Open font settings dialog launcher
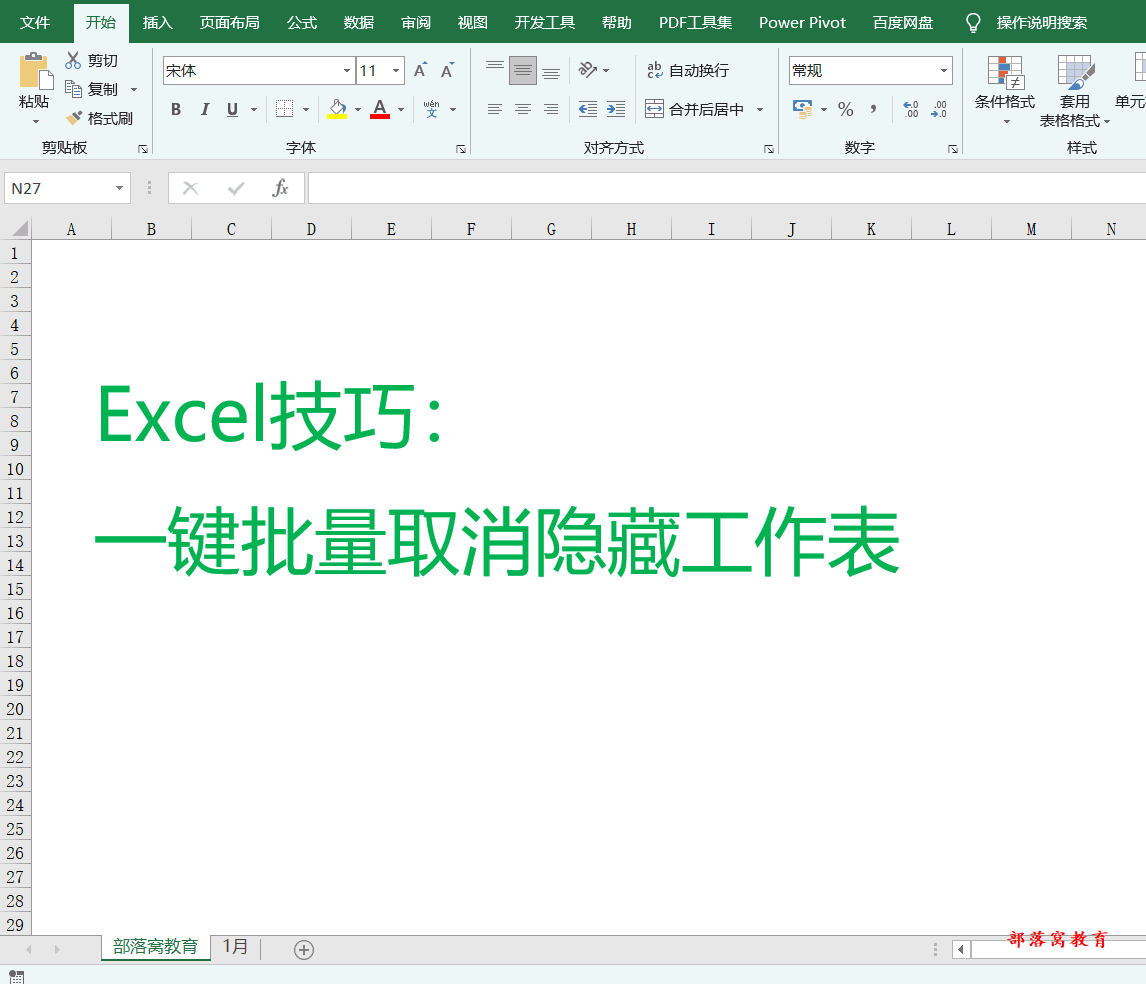The height and width of the screenshot is (984, 1146). point(461,149)
